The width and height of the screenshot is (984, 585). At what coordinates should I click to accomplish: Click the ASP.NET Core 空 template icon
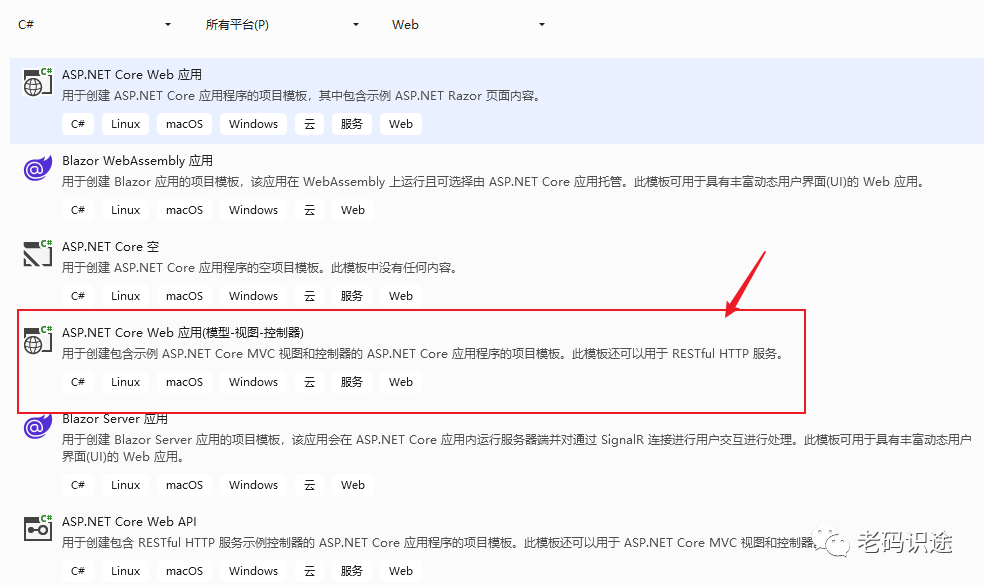click(38, 254)
